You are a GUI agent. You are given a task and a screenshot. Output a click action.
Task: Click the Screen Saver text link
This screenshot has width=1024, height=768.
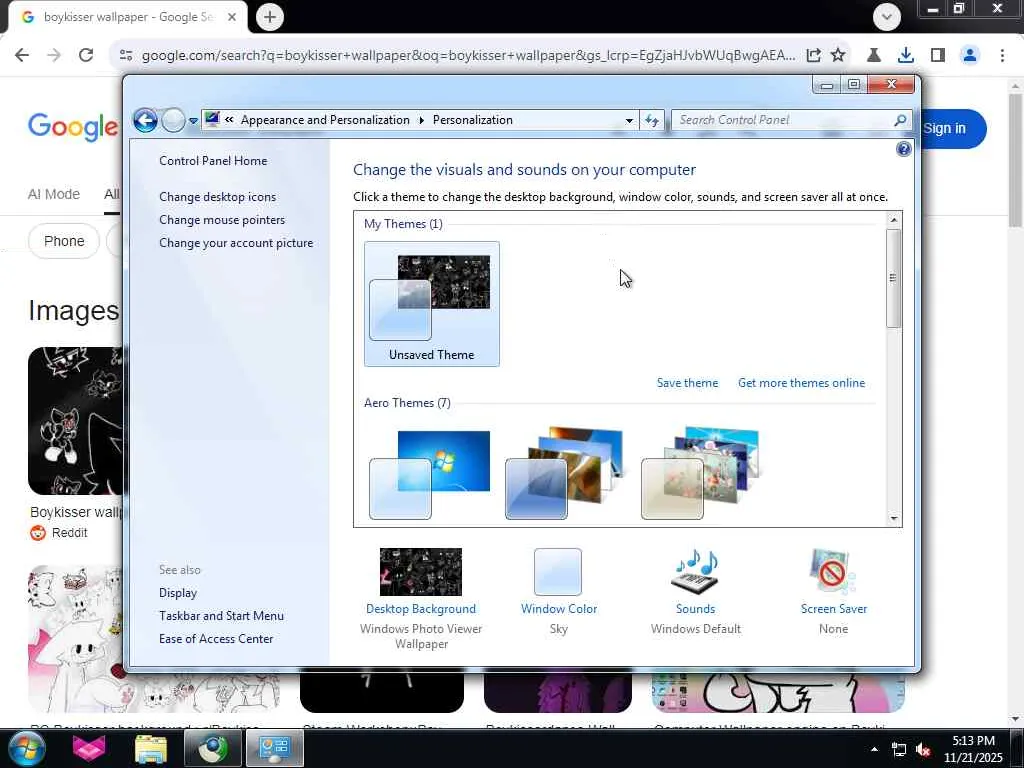[x=834, y=609]
